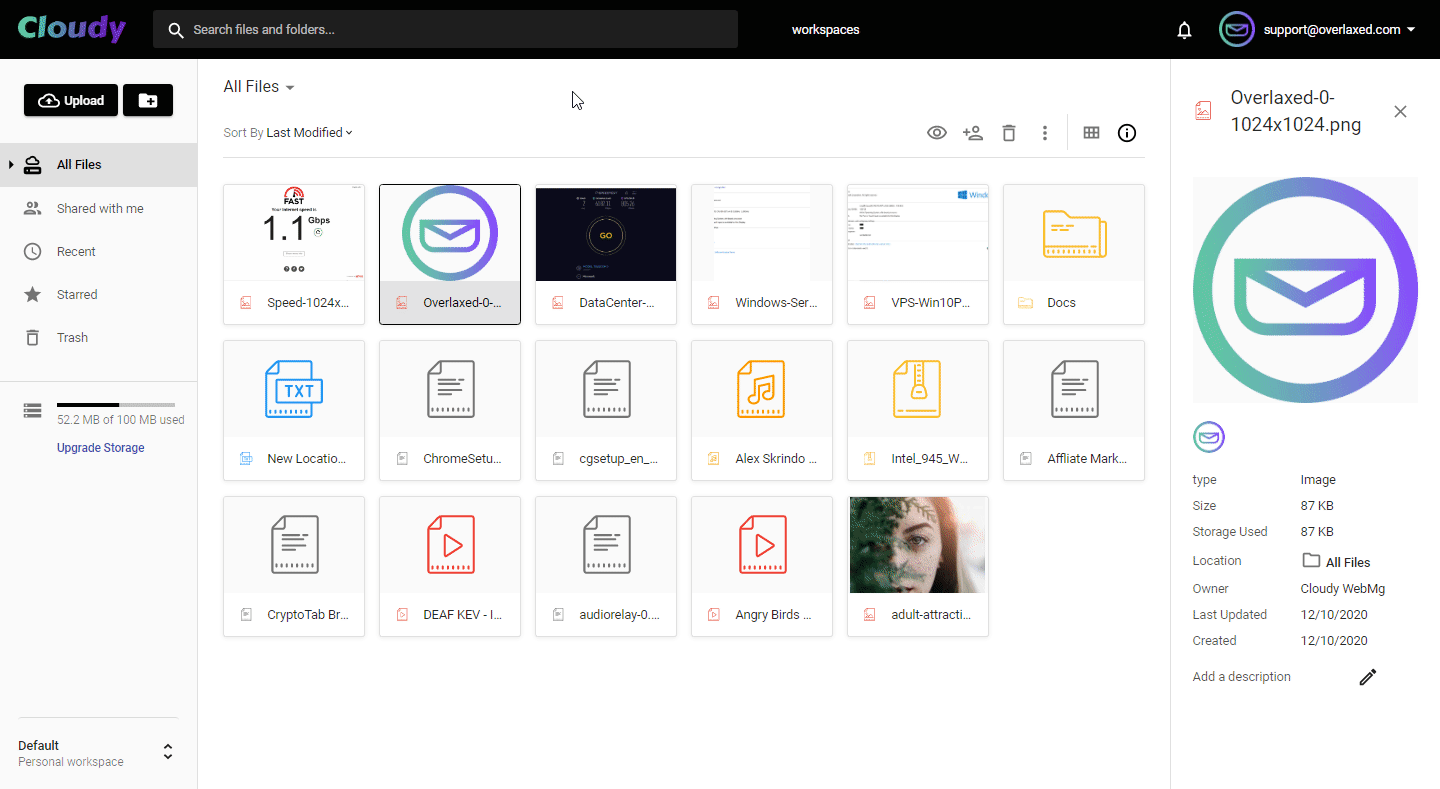
Task: Select the ChromeSetu file
Action: pos(450,410)
